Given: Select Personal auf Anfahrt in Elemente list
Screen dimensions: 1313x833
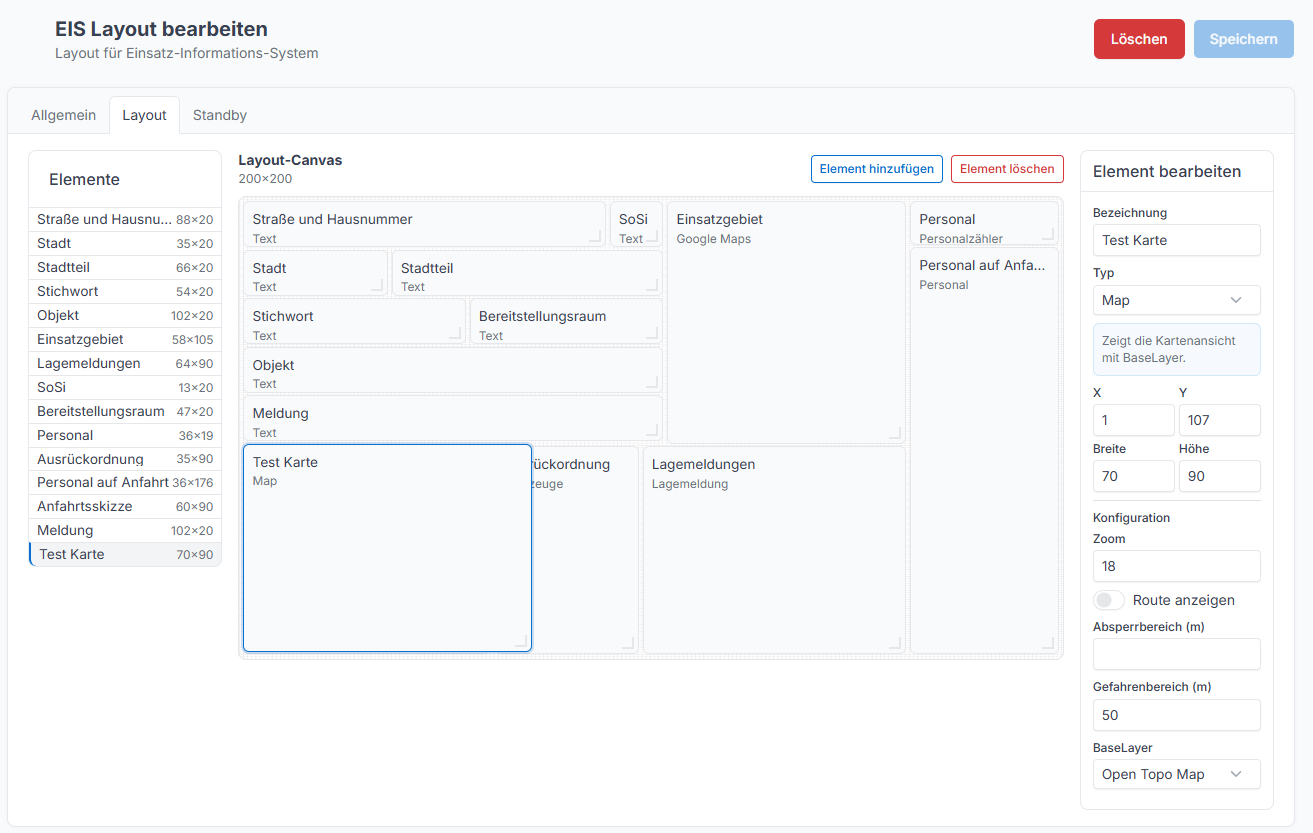Looking at the screenshot, I should [125, 482].
